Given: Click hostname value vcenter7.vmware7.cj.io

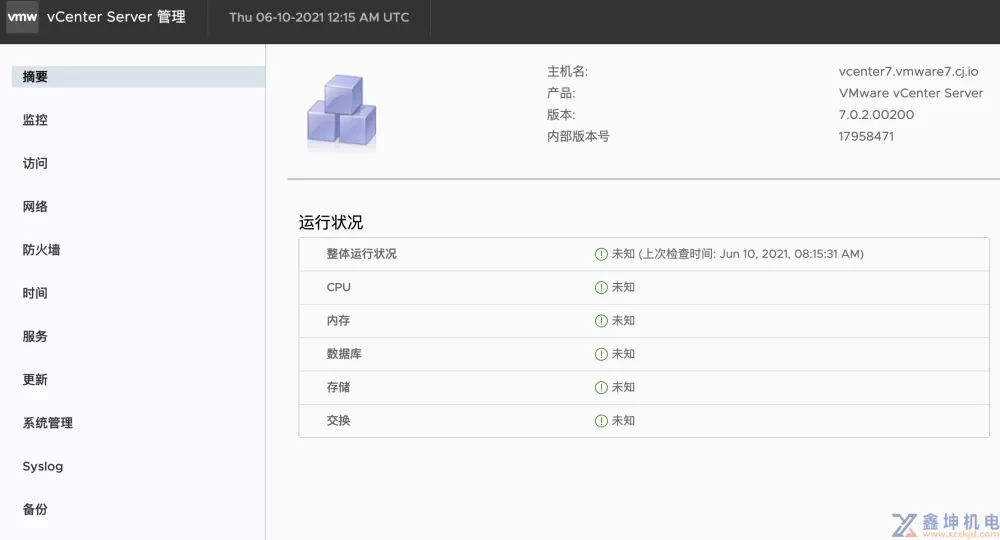Looking at the screenshot, I should click(x=908, y=71).
